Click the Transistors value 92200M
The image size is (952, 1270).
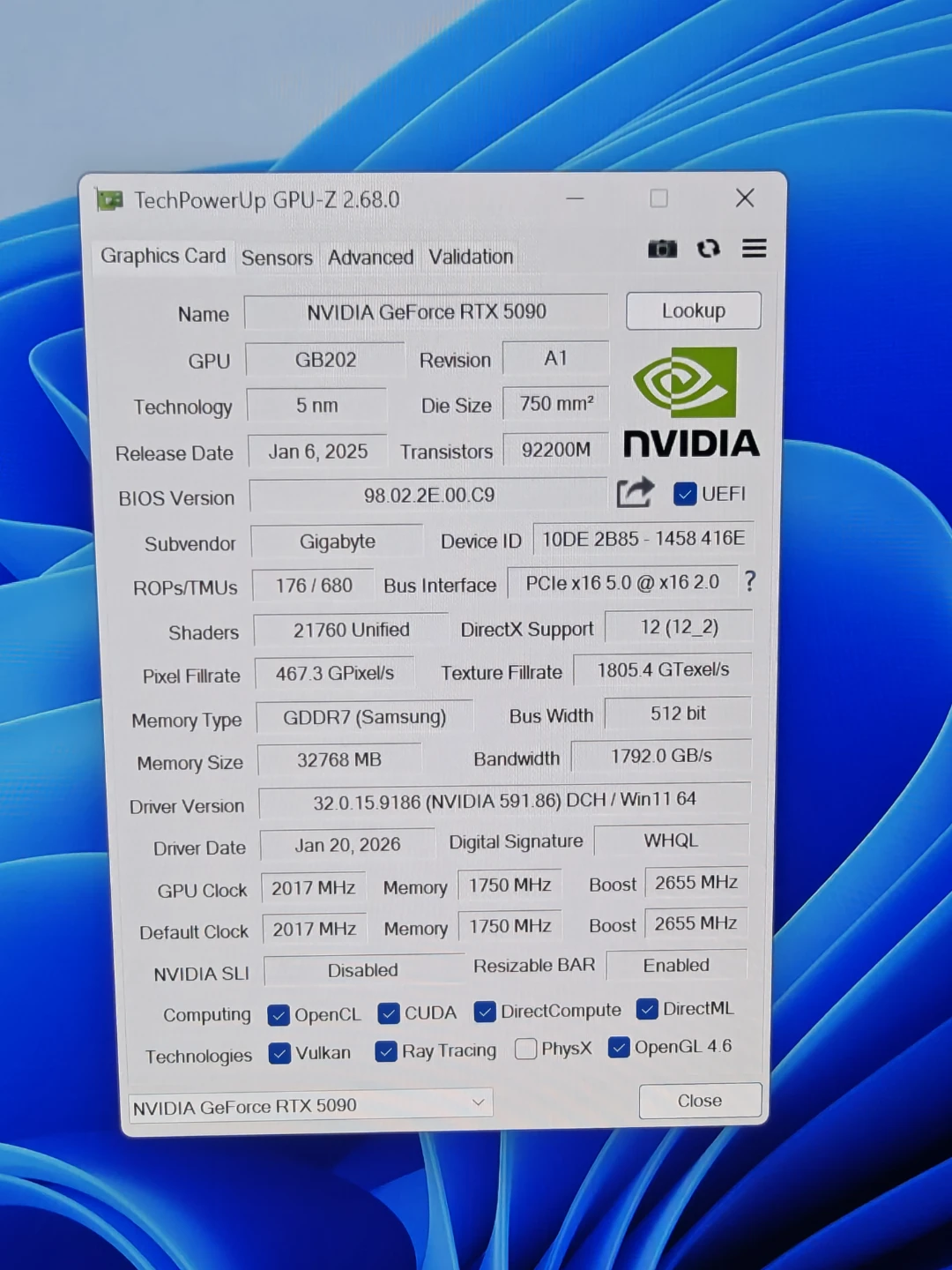click(x=556, y=450)
